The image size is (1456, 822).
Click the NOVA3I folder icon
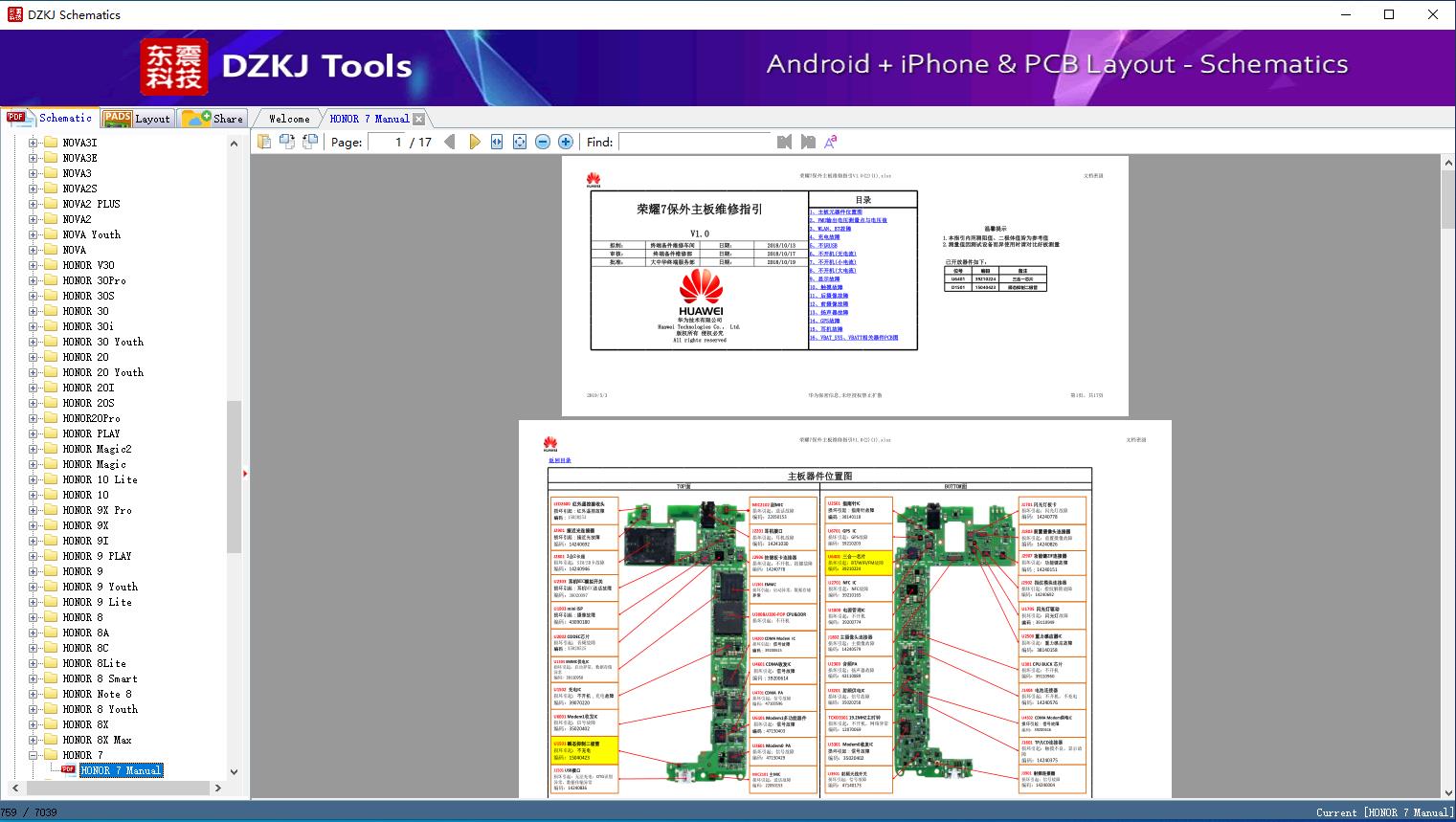[51, 143]
